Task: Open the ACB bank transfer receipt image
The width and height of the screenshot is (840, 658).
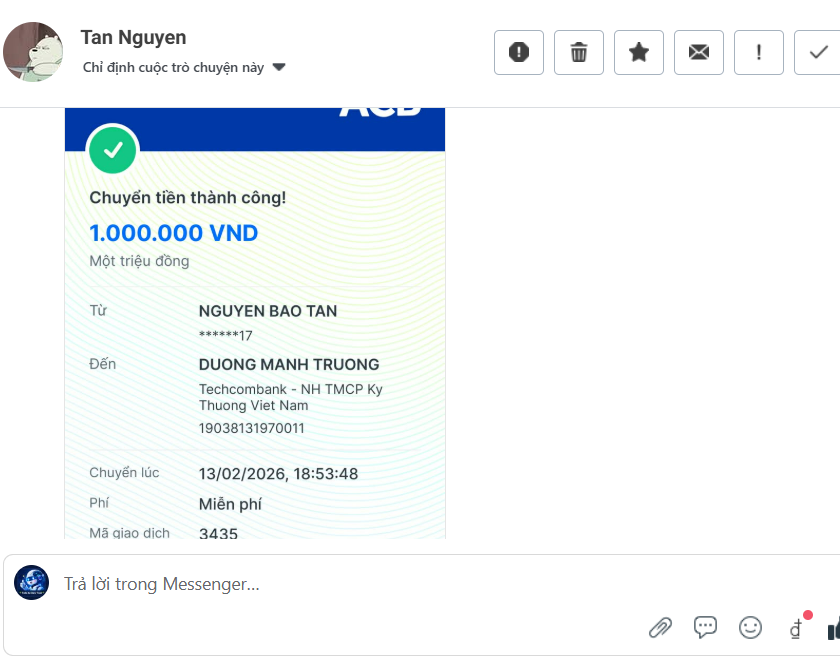Action: click(x=254, y=320)
